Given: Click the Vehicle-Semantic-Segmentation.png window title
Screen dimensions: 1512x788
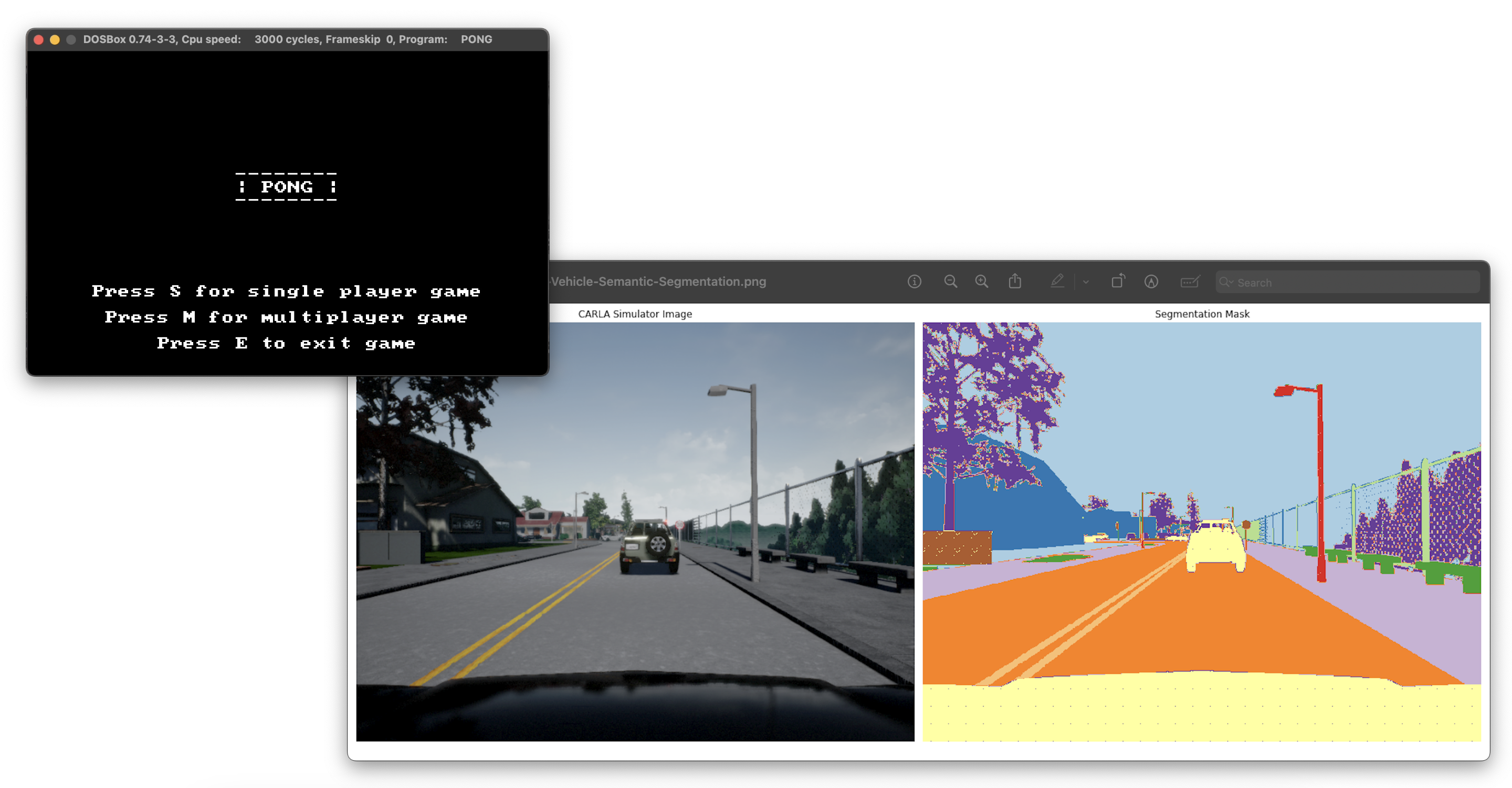Looking at the screenshot, I should tap(658, 282).
